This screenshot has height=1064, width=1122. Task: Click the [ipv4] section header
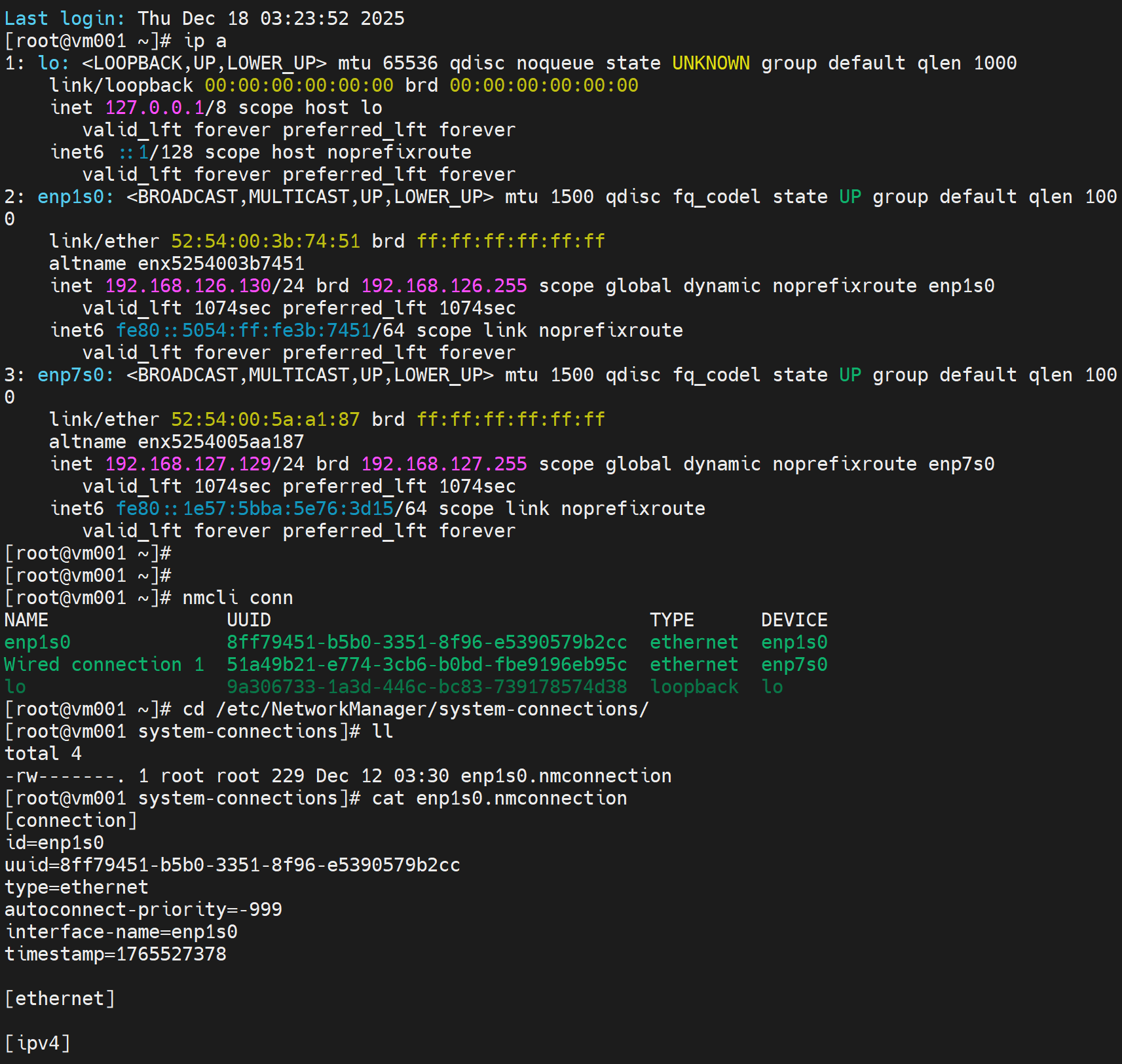click(x=37, y=1044)
